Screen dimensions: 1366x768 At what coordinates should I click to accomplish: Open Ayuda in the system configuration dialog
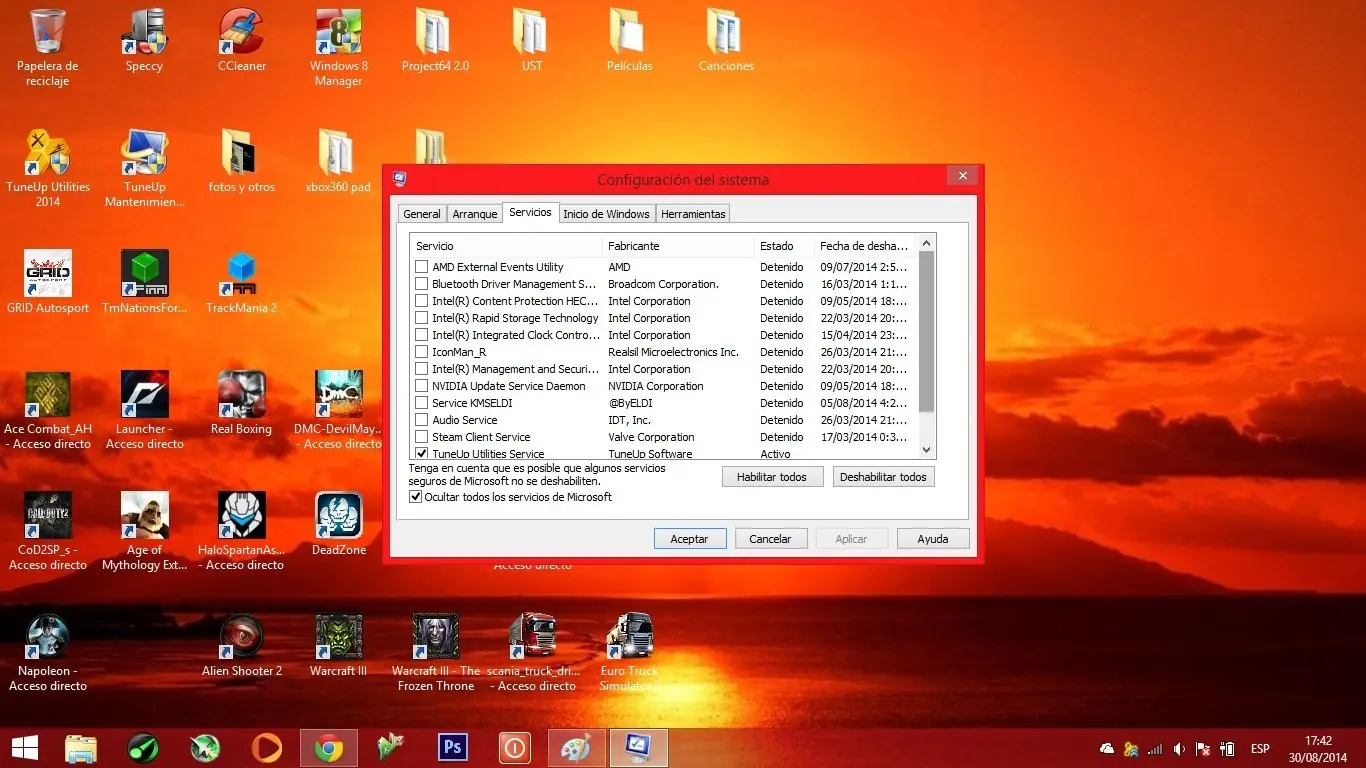pyautogui.click(x=933, y=539)
